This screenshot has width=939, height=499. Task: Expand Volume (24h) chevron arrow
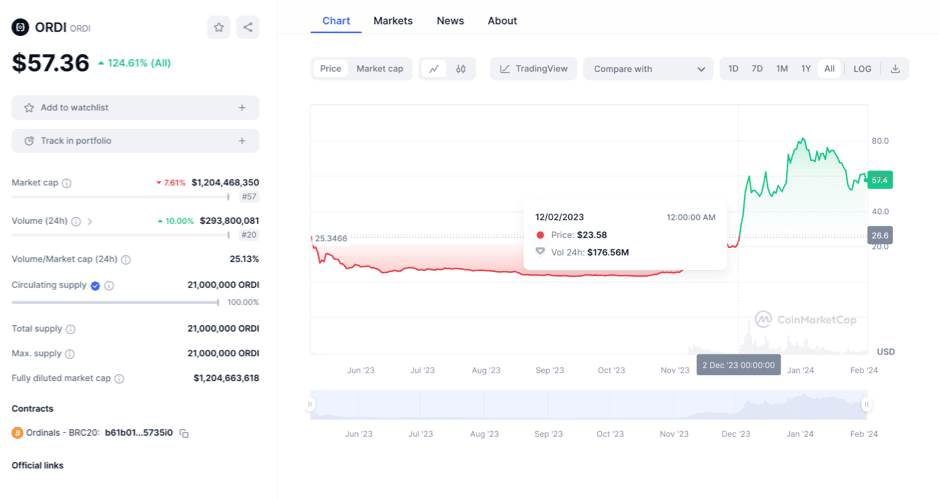pos(90,221)
